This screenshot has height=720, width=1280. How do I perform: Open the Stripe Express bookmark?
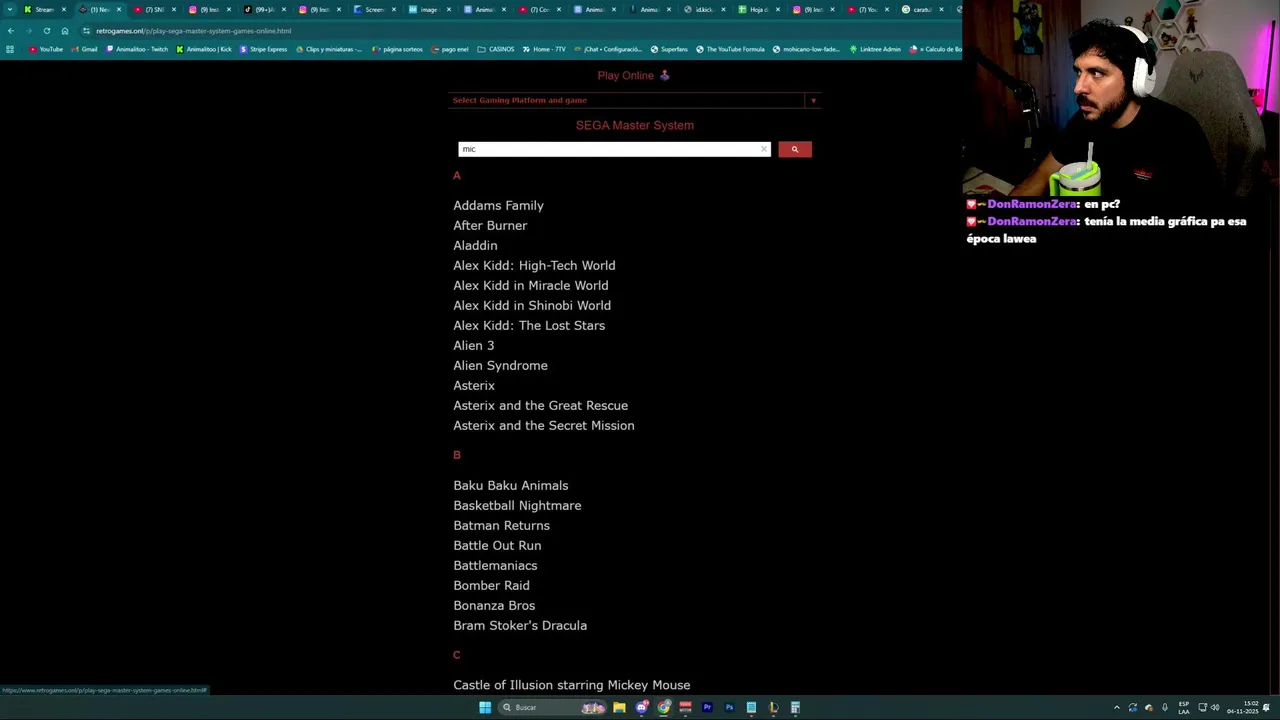click(x=263, y=49)
